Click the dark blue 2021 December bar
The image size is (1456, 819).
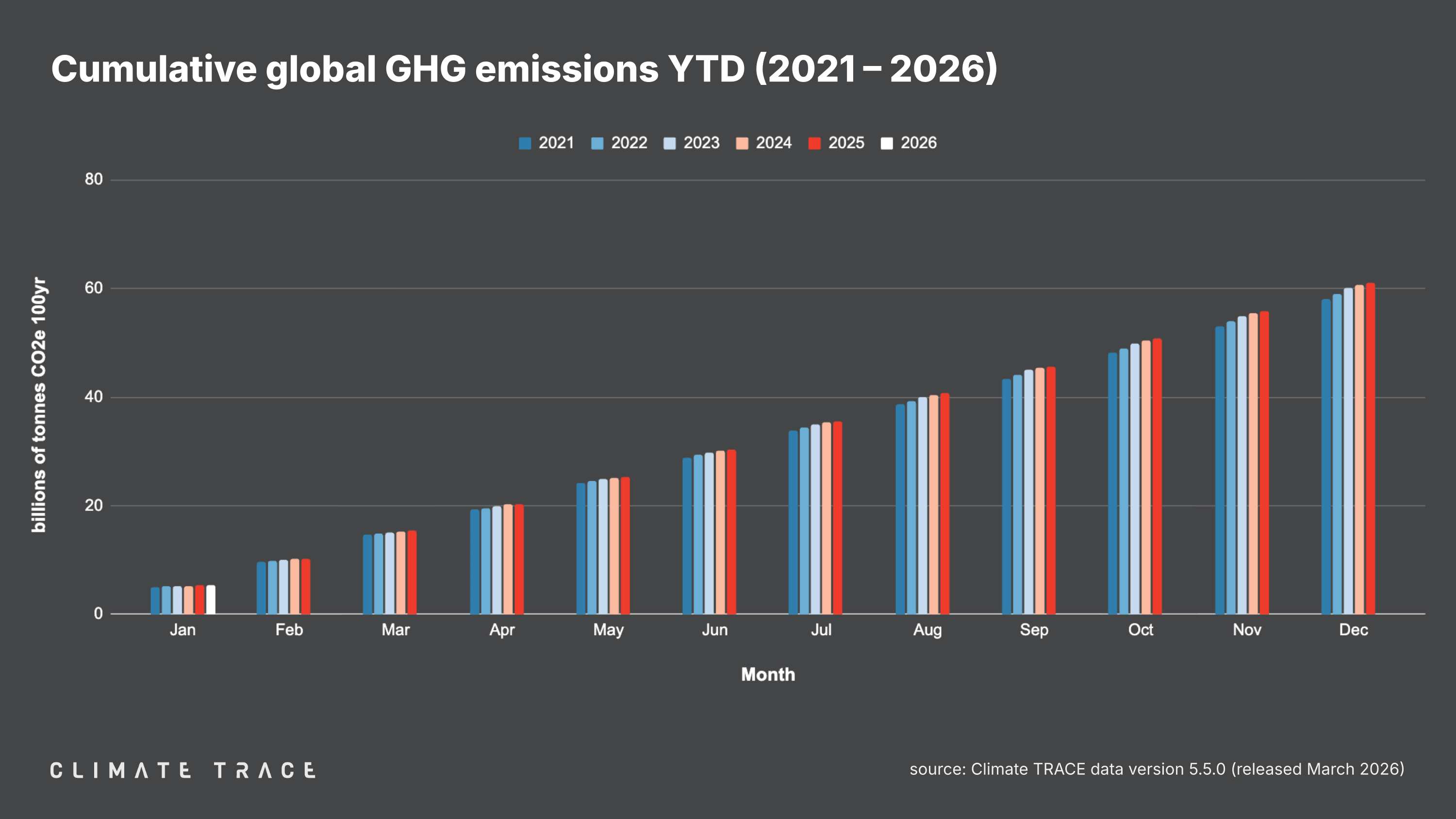coord(1325,457)
